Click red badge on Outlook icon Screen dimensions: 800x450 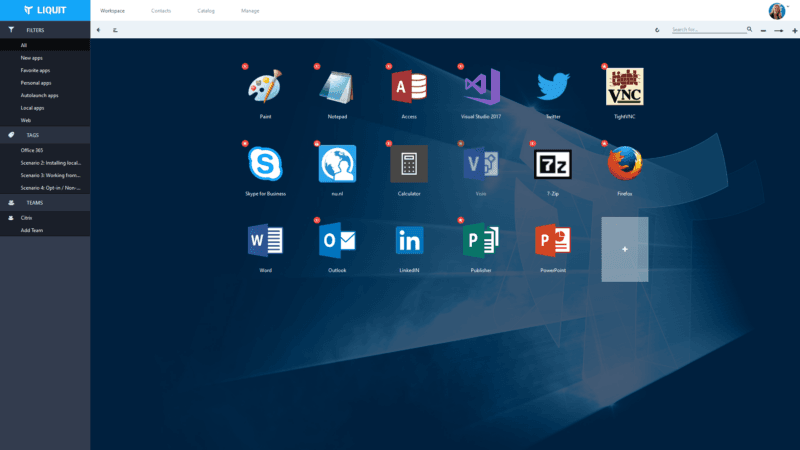click(317, 220)
